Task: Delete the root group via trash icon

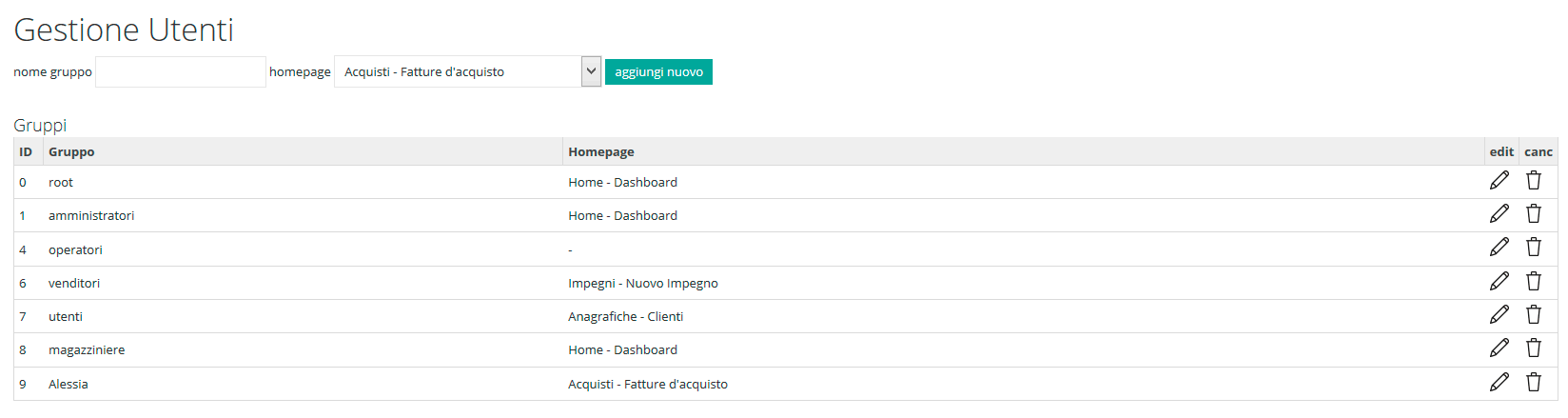Action: click(x=1534, y=180)
